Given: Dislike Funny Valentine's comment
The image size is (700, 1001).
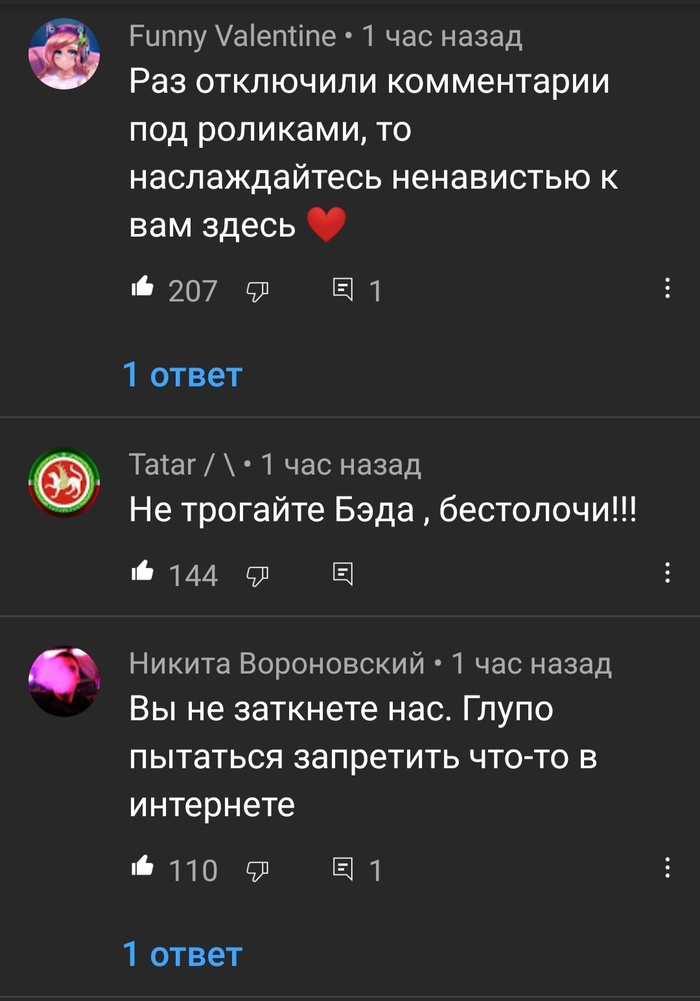Looking at the screenshot, I should pyautogui.click(x=257, y=291).
